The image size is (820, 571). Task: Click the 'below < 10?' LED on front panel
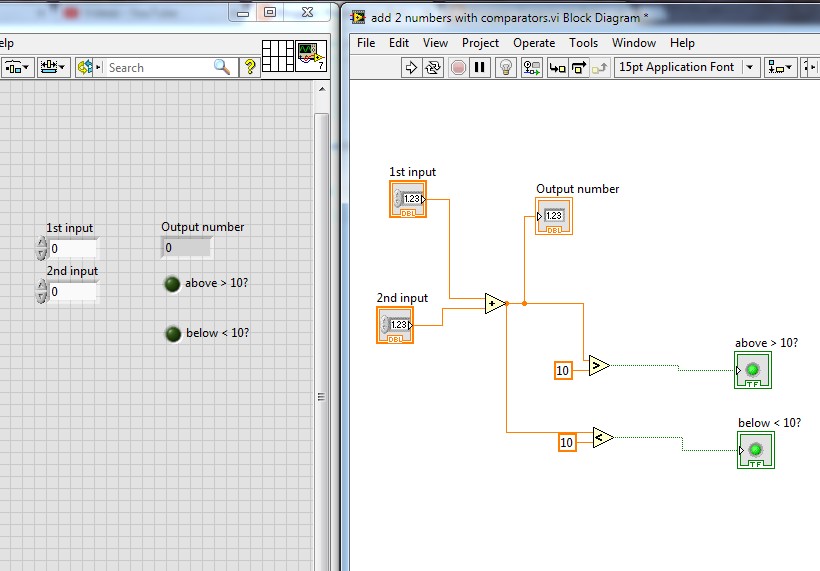pyautogui.click(x=173, y=333)
